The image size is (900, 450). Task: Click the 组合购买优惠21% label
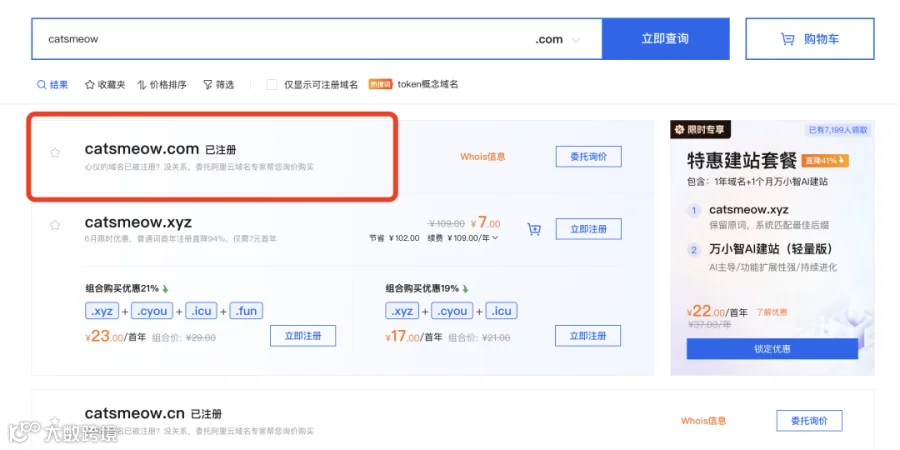pos(121,289)
